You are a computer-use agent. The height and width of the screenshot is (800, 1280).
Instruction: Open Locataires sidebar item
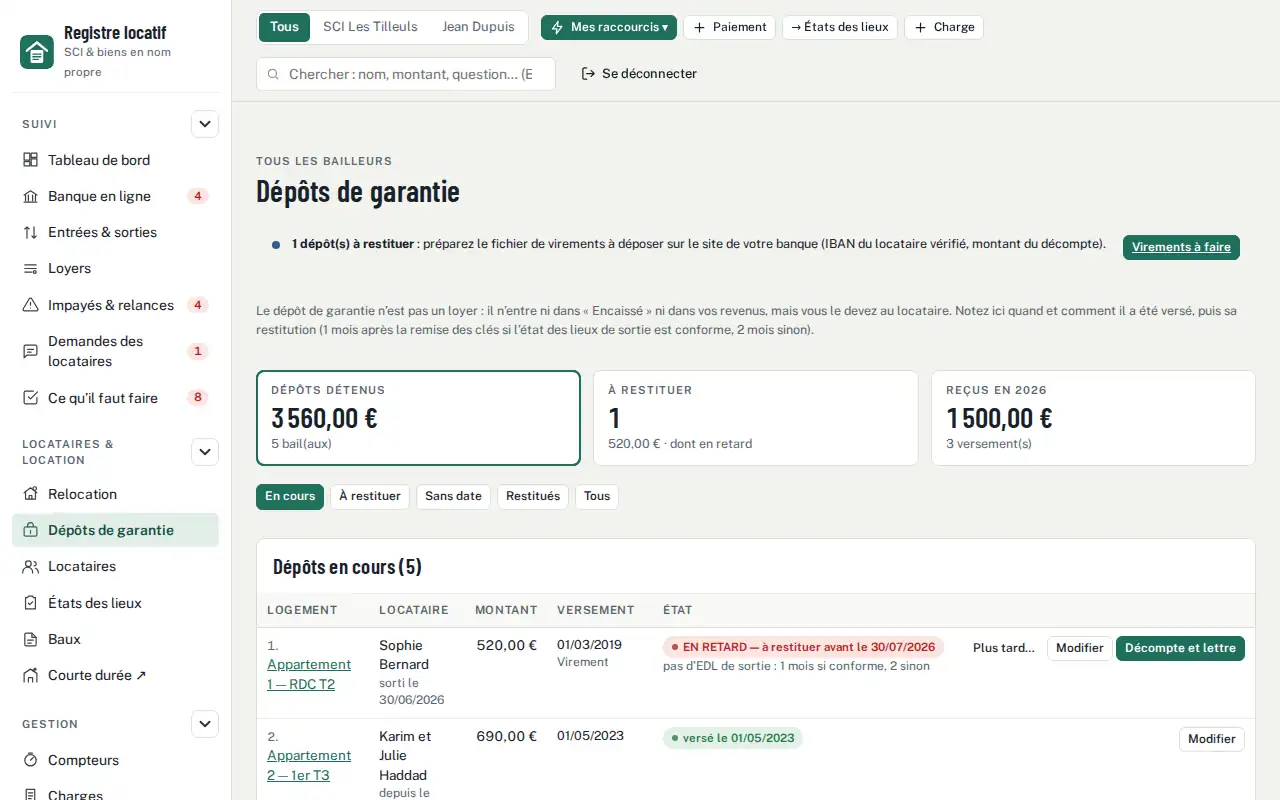point(115,566)
